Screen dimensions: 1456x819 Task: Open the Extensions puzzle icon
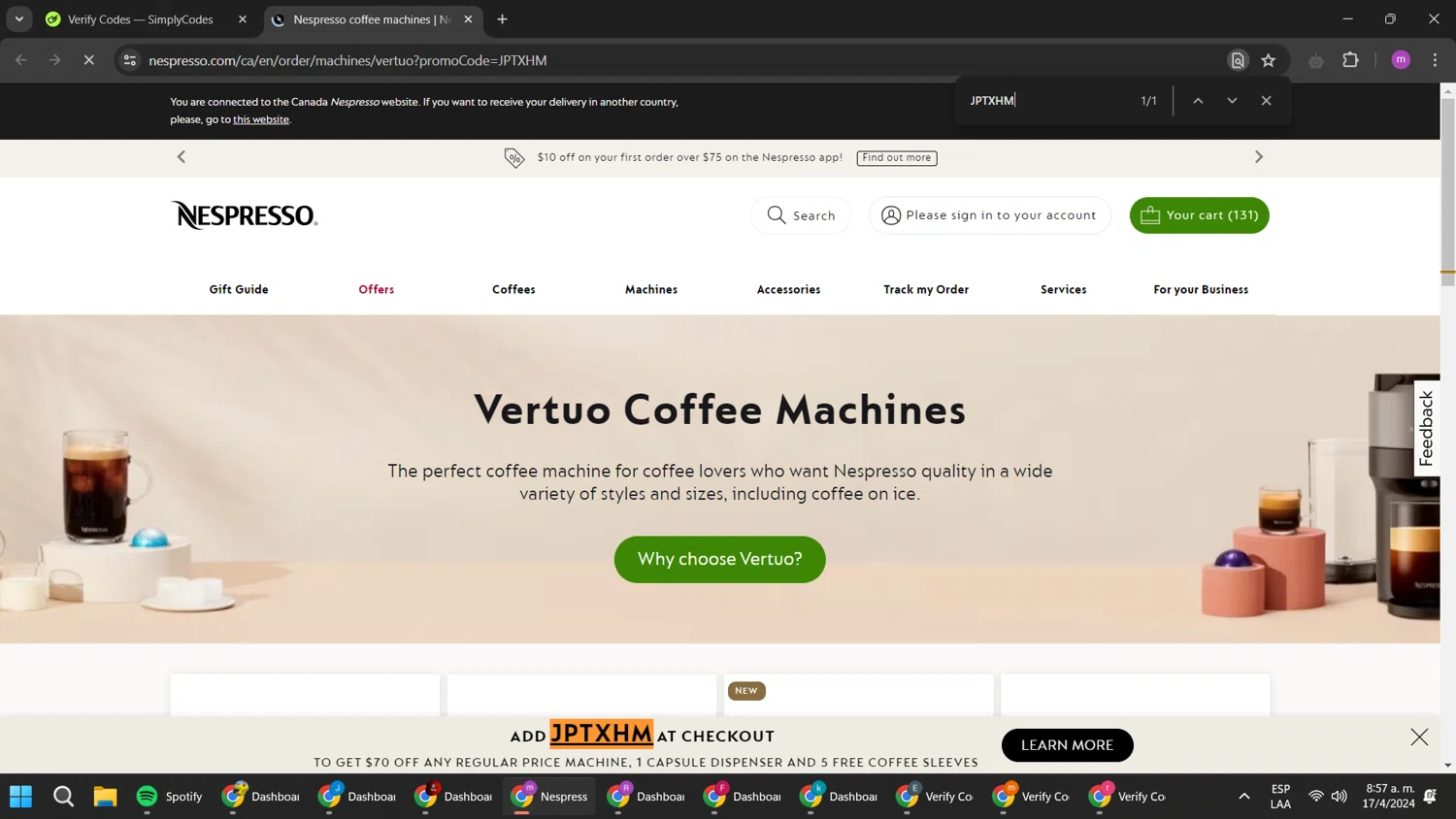1350,60
